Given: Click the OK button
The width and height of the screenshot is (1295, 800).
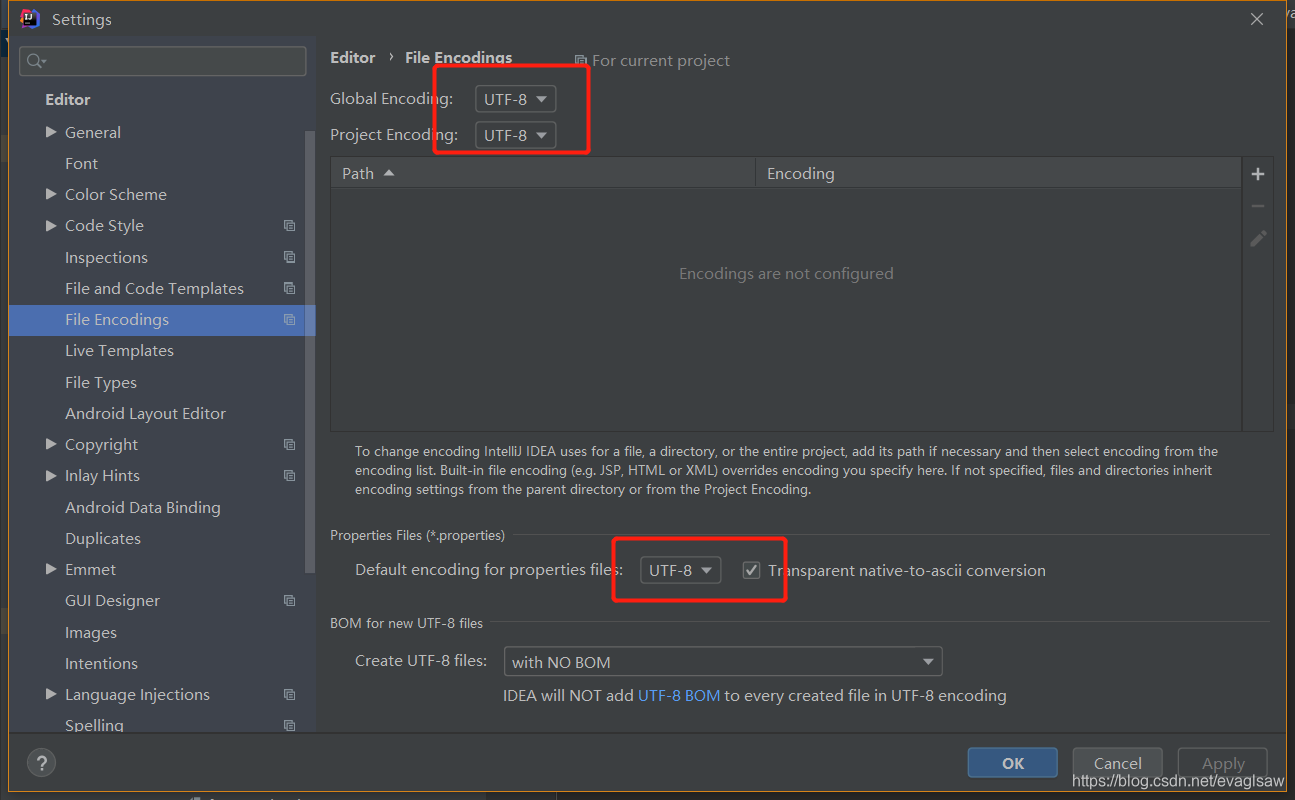Looking at the screenshot, I should point(1012,763).
